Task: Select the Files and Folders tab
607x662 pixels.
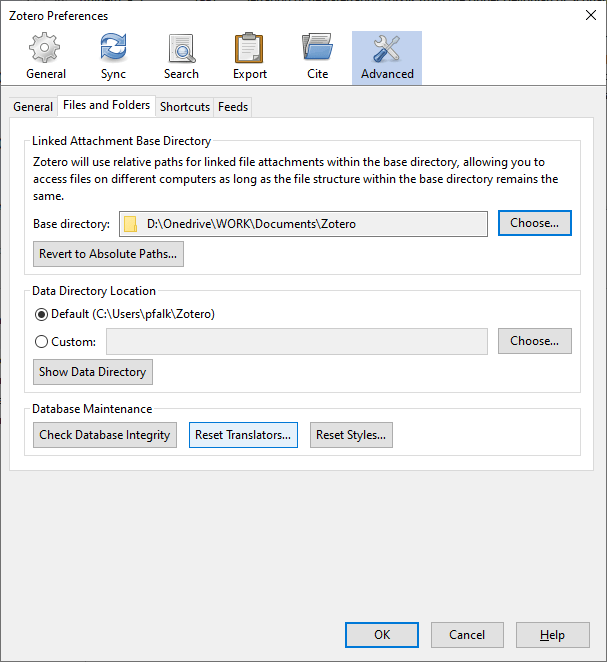Action: point(106,105)
